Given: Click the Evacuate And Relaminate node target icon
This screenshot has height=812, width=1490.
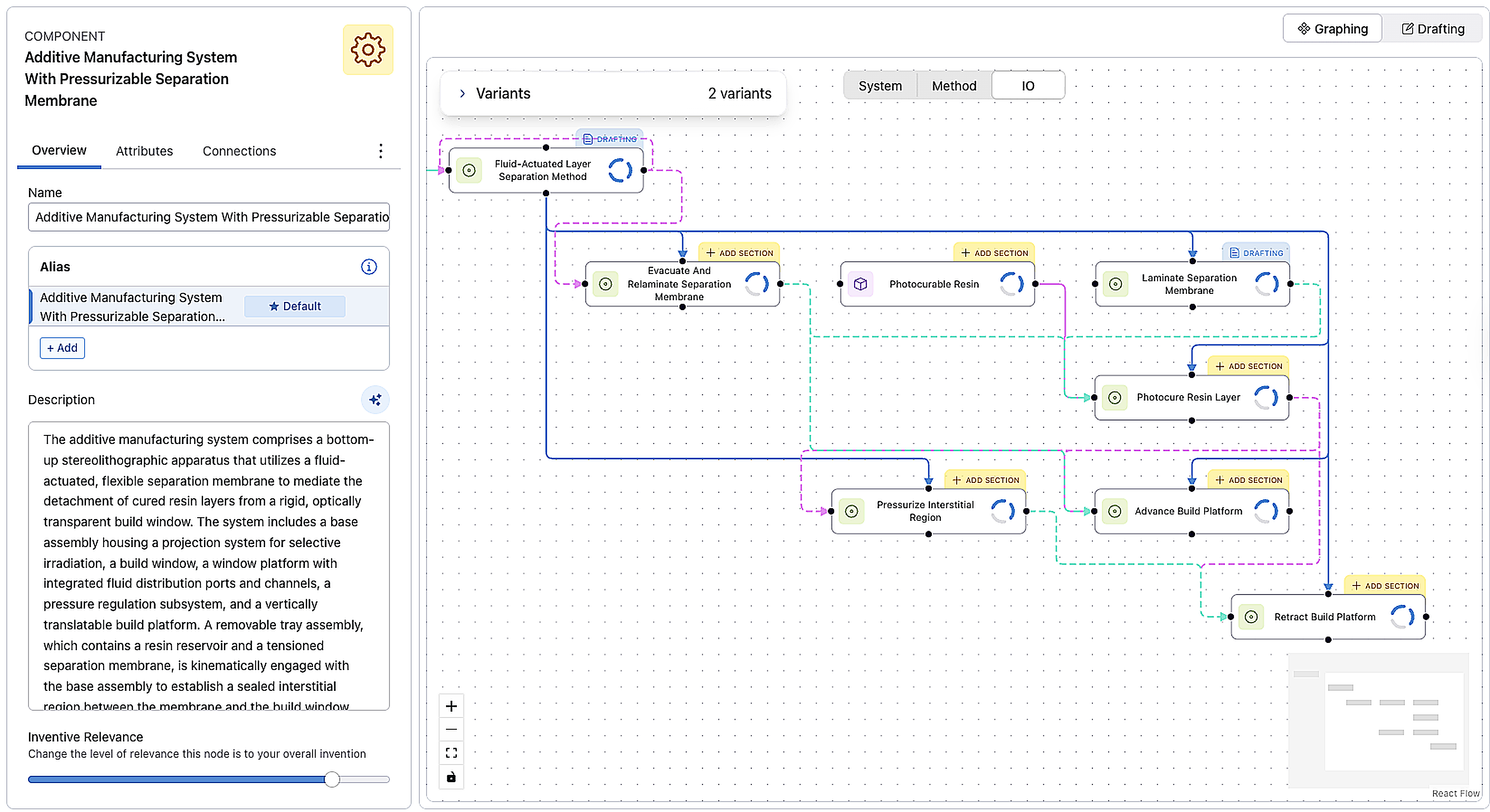Looking at the screenshot, I should pyautogui.click(x=606, y=284).
